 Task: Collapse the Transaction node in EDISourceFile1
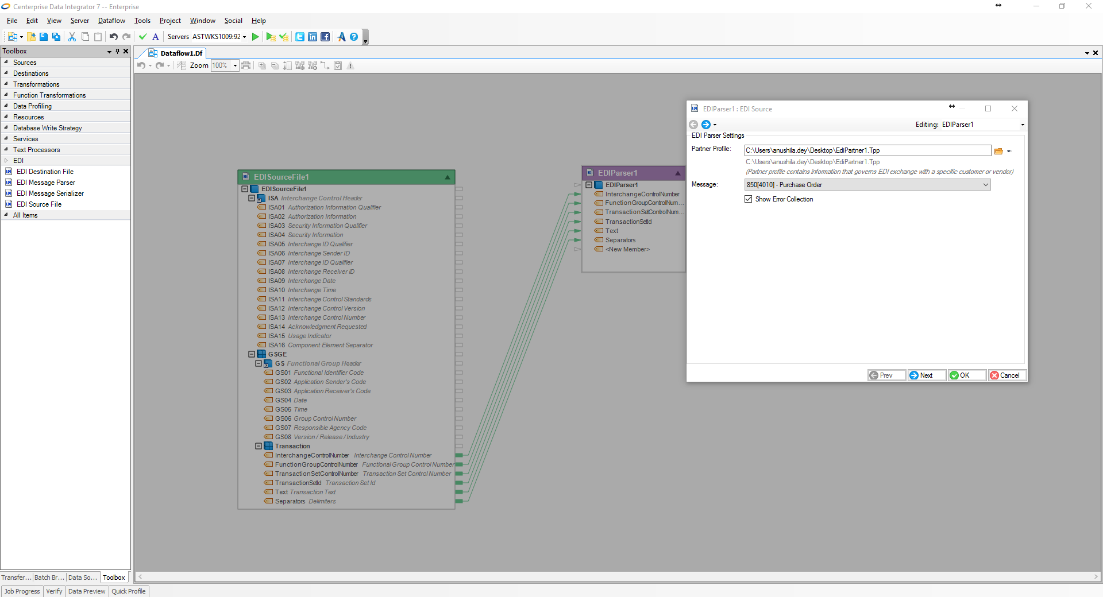click(258, 446)
